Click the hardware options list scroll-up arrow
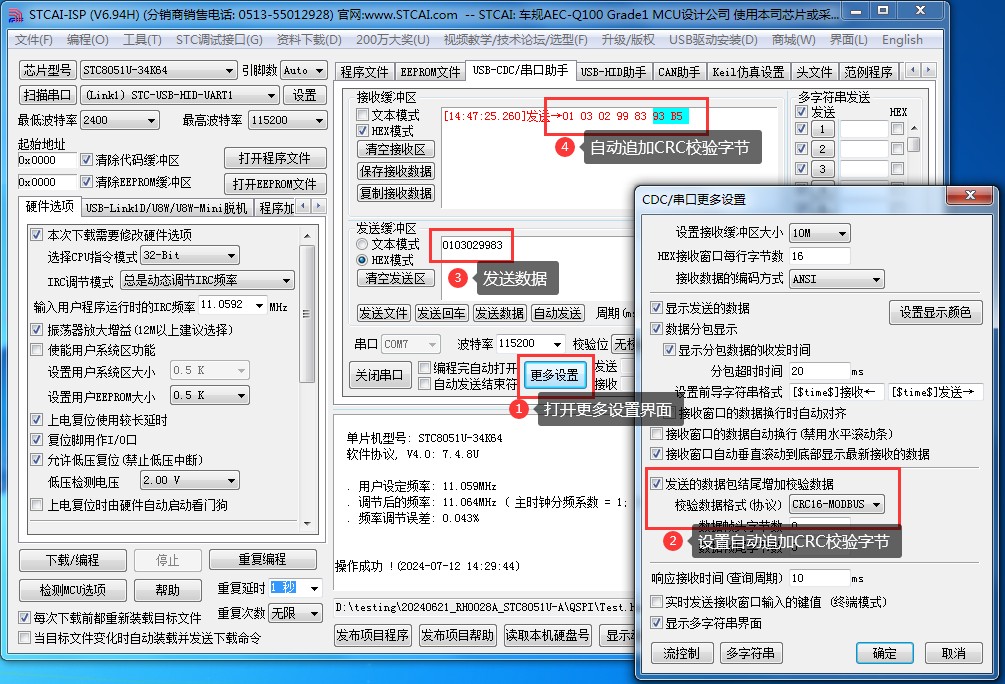The width and height of the screenshot is (1005, 684). pos(307,236)
